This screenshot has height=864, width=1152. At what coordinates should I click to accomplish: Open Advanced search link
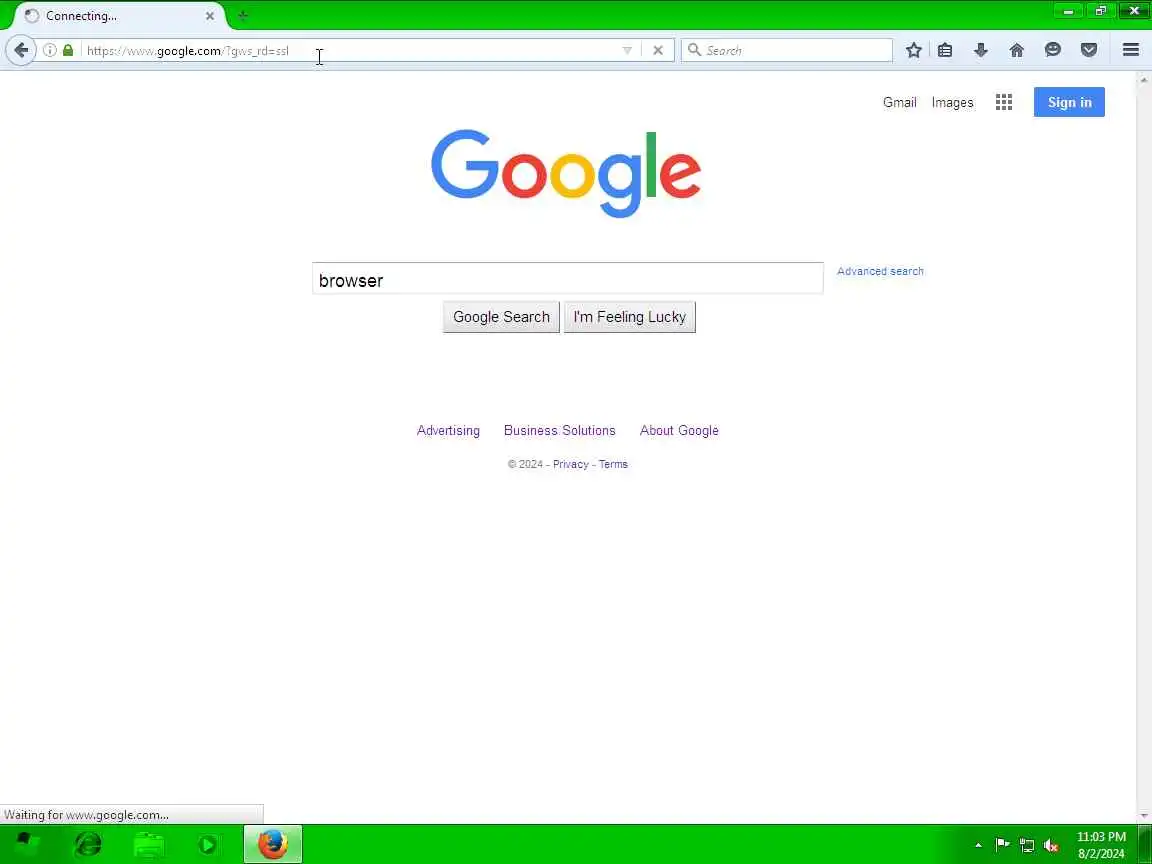pos(880,271)
